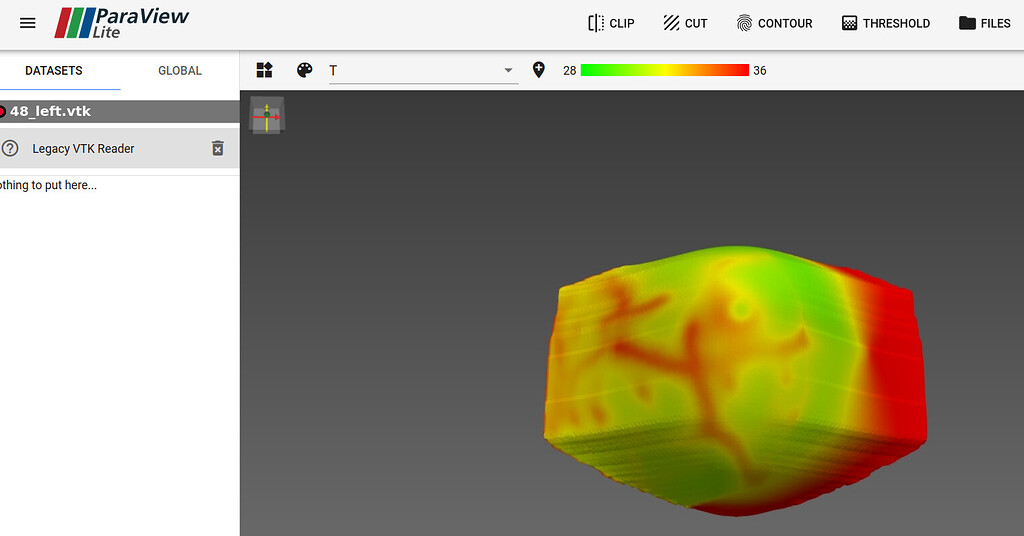Click the Legacy VTK Reader help icon
Image resolution: width=1024 pixels, height=536 pixels.
click(x=11, y=148)
